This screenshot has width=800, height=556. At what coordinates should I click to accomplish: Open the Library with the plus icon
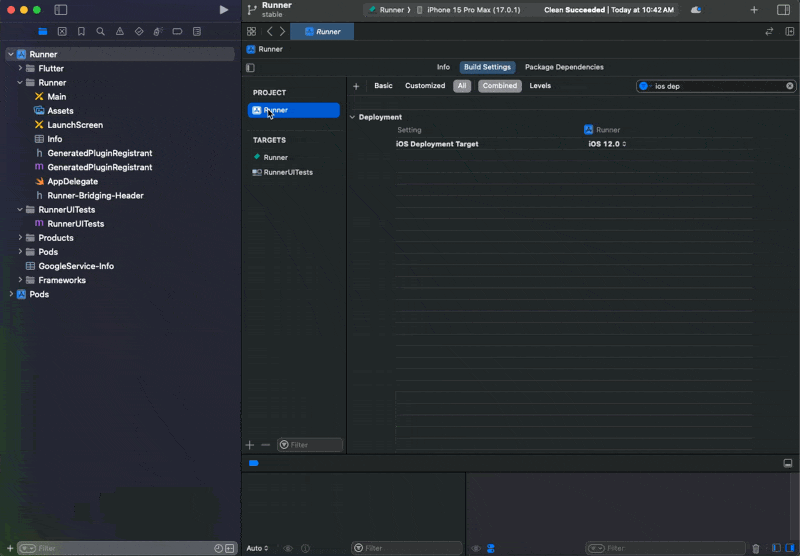[754, 10]
